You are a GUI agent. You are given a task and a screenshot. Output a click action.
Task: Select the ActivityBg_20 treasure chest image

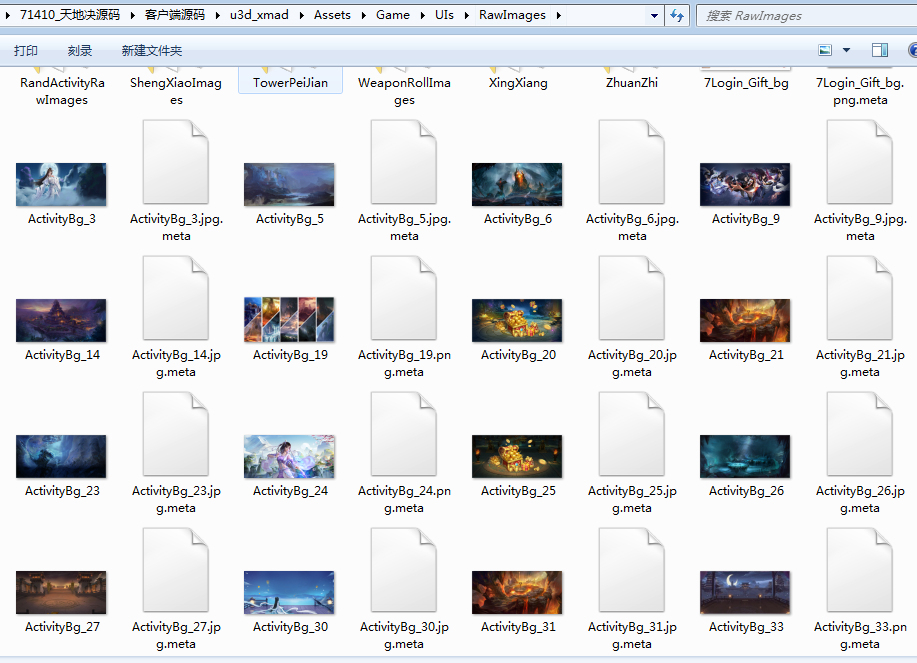tap(517, 320)
